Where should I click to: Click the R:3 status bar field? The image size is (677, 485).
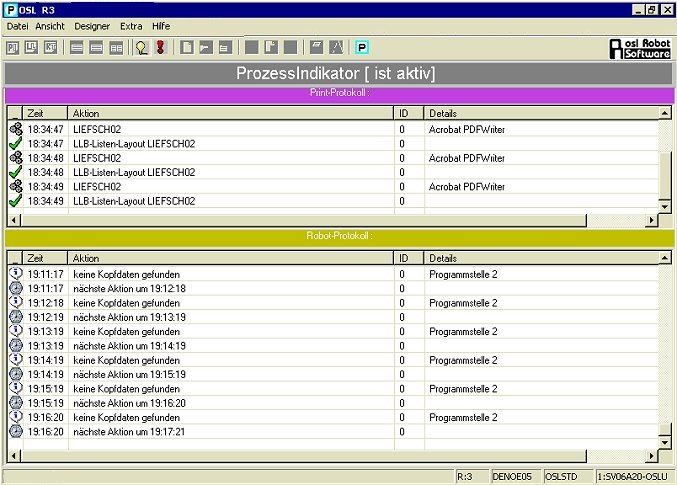(x=472, y=476)
